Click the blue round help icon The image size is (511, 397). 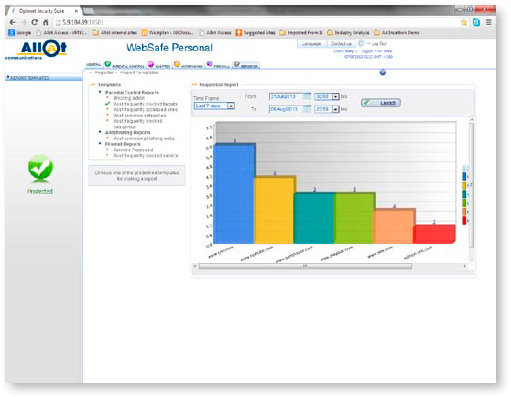[383, 72]
